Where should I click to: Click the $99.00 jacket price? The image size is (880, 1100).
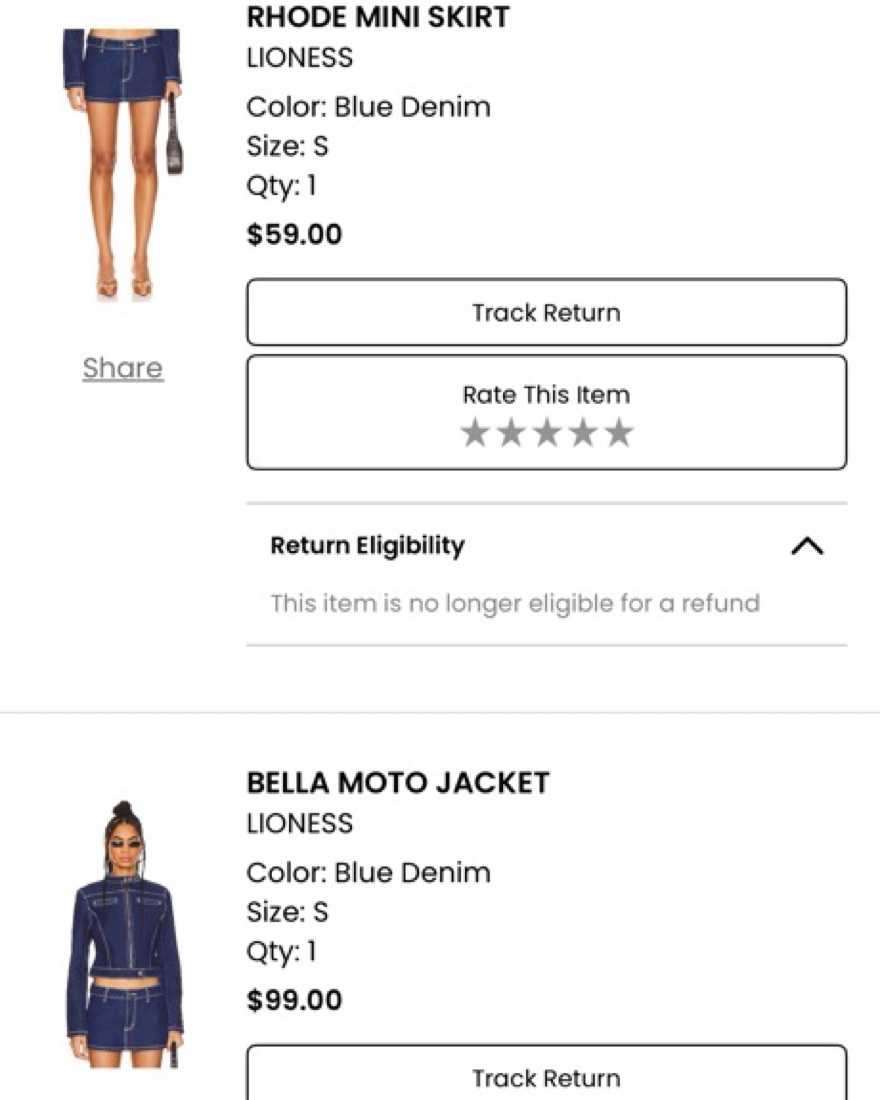click(294, 1000)
